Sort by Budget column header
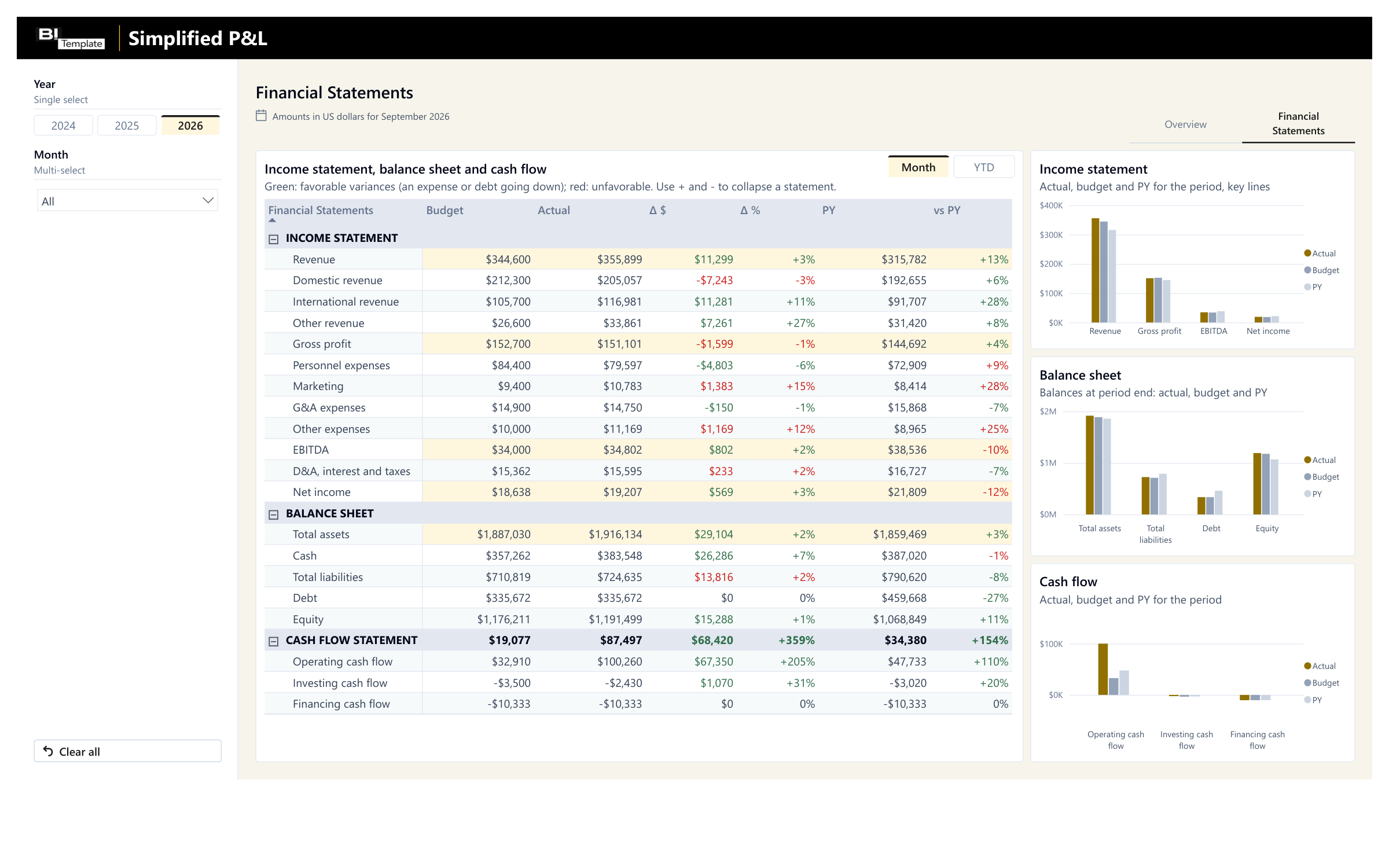 (x=444, y=210)
